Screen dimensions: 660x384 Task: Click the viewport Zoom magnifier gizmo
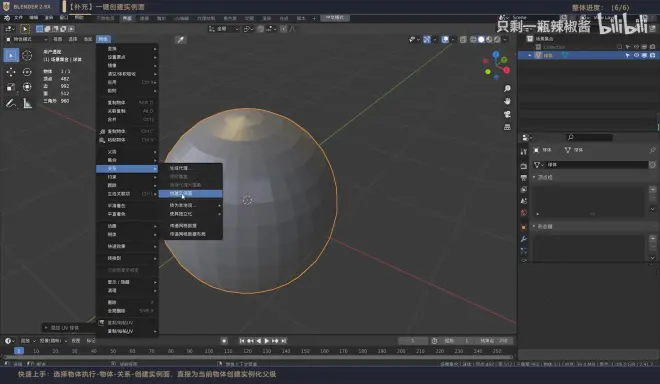coord(507,88)
